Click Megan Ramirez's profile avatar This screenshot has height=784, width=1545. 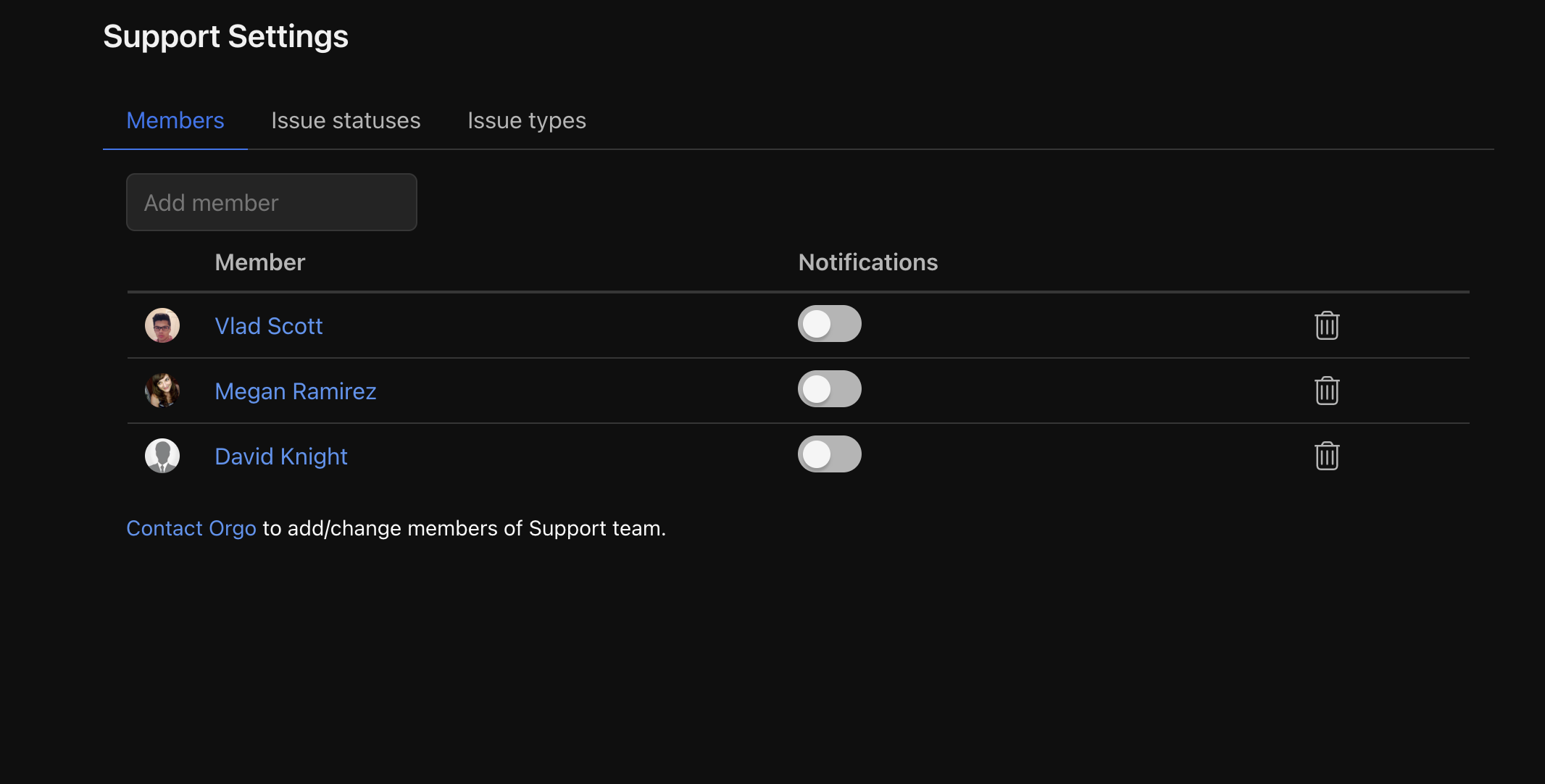(162, 391)
